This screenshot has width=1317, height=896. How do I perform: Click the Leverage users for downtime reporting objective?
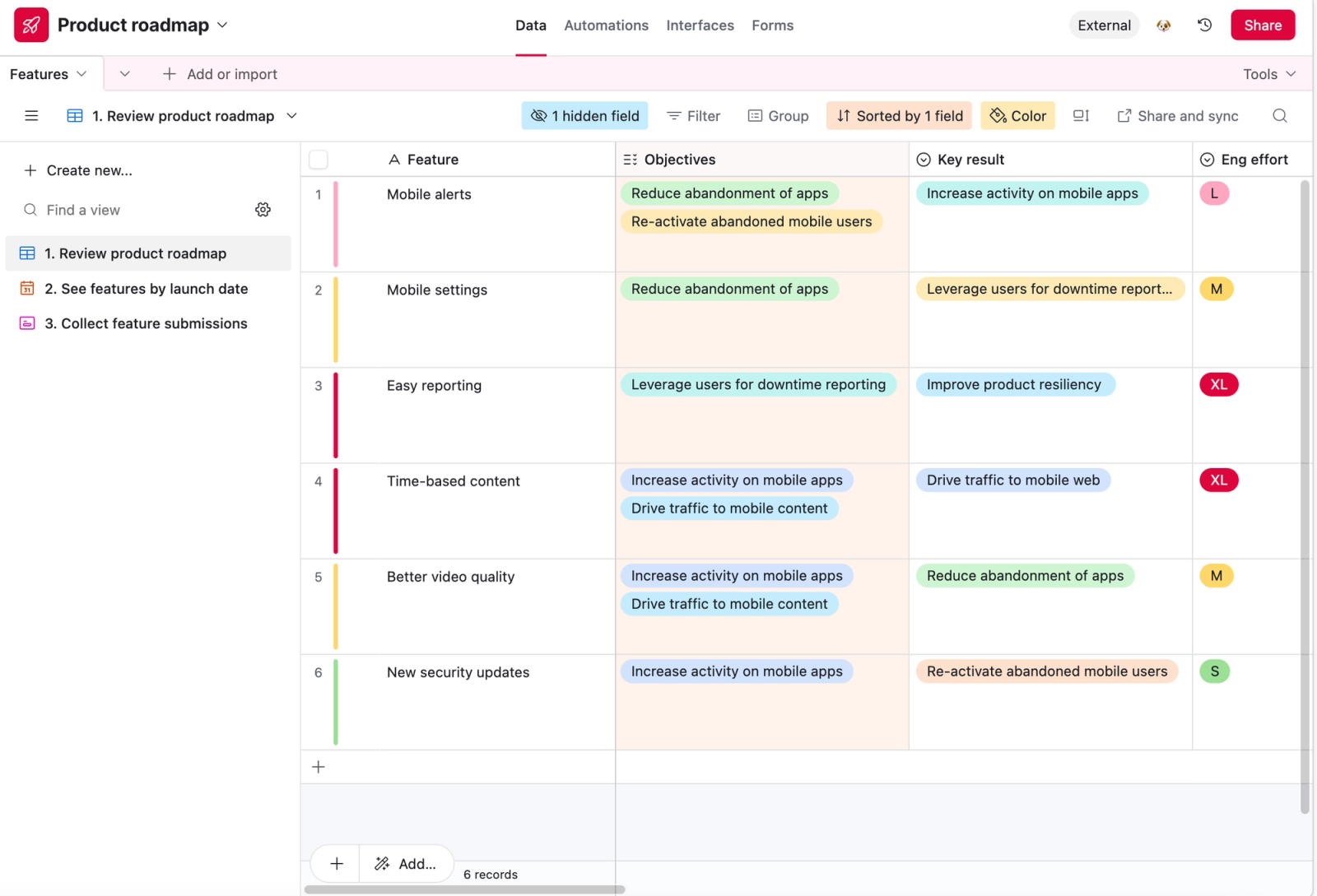coord(758,384)
